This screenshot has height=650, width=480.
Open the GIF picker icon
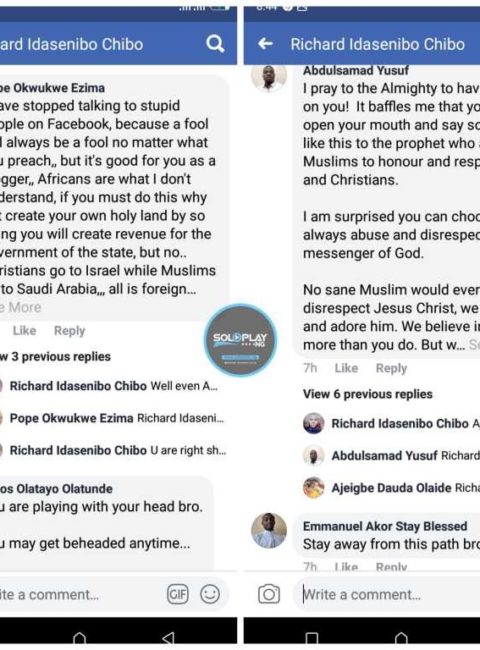point(178,594)
